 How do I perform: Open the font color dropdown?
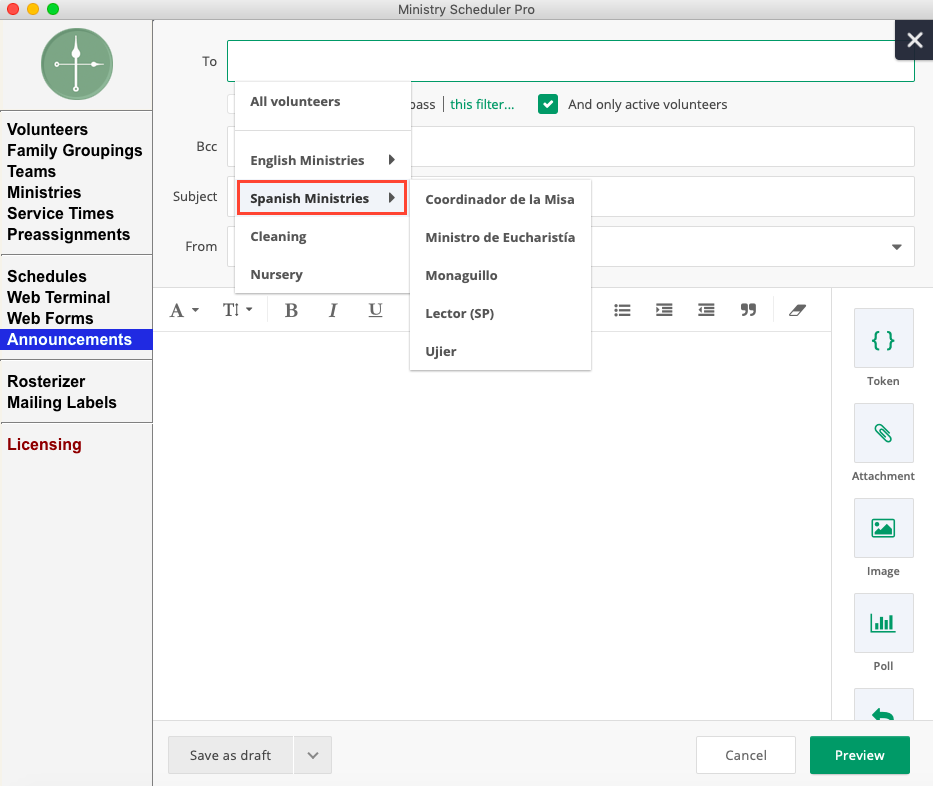(x=184, y=310)
